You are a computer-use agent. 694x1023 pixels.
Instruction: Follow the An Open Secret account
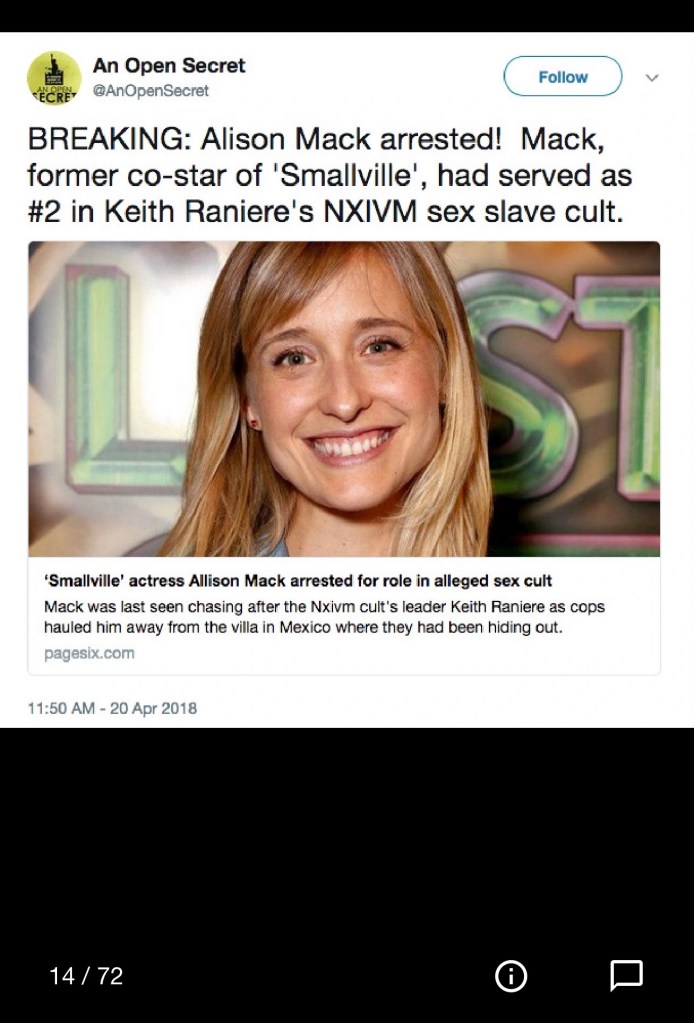(x=562, y=76)
